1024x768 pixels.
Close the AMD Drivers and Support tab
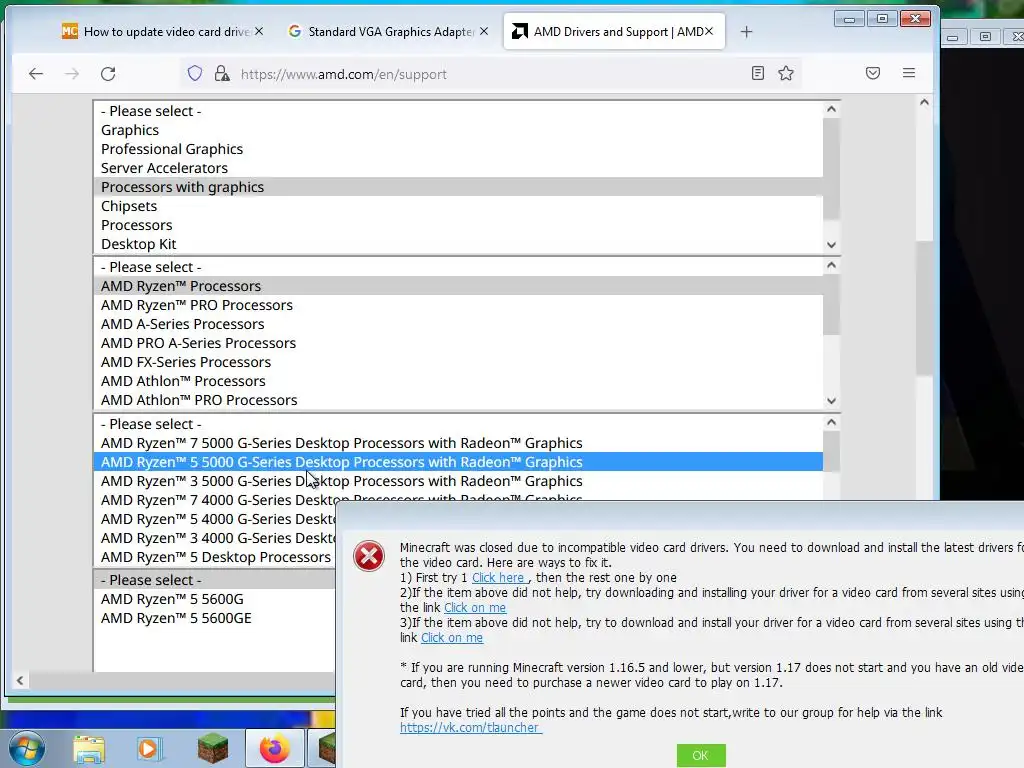point(709,31)
